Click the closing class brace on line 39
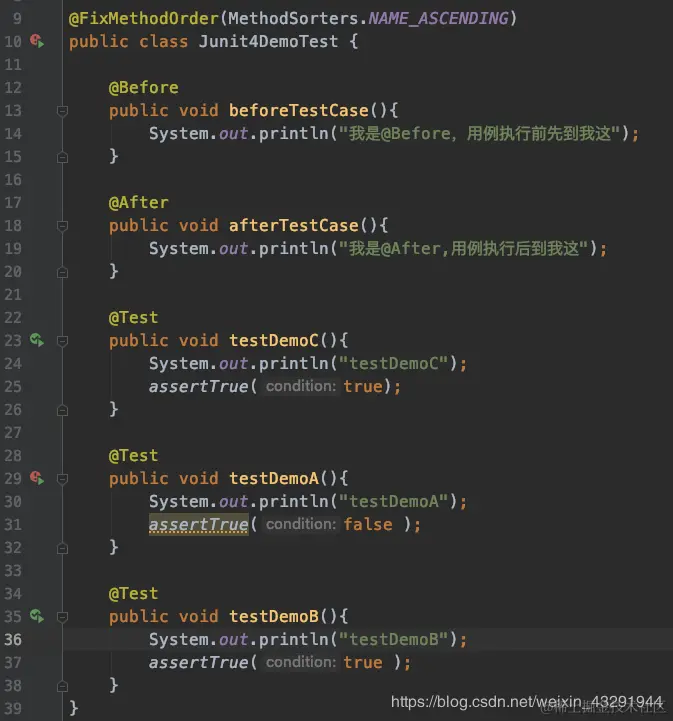This screenshot has width=673, height=721. point(74,708)
